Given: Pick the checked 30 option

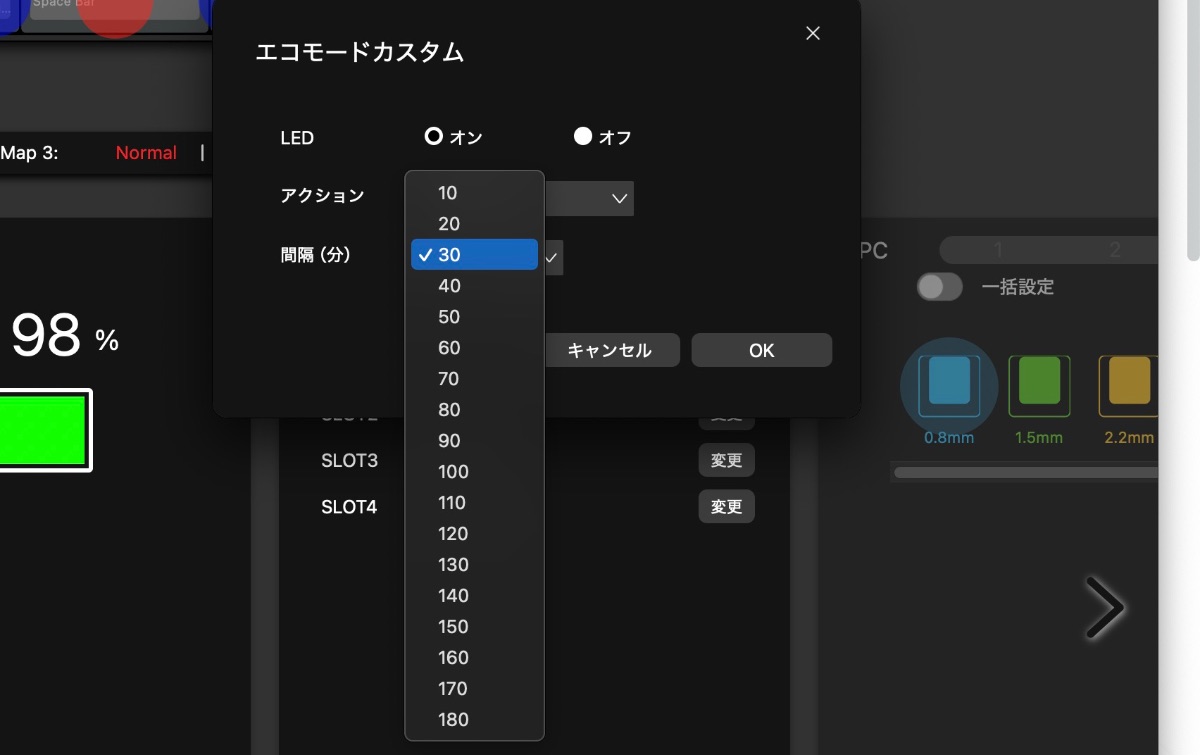Looking at the screenshot, I should pos(474,255).
